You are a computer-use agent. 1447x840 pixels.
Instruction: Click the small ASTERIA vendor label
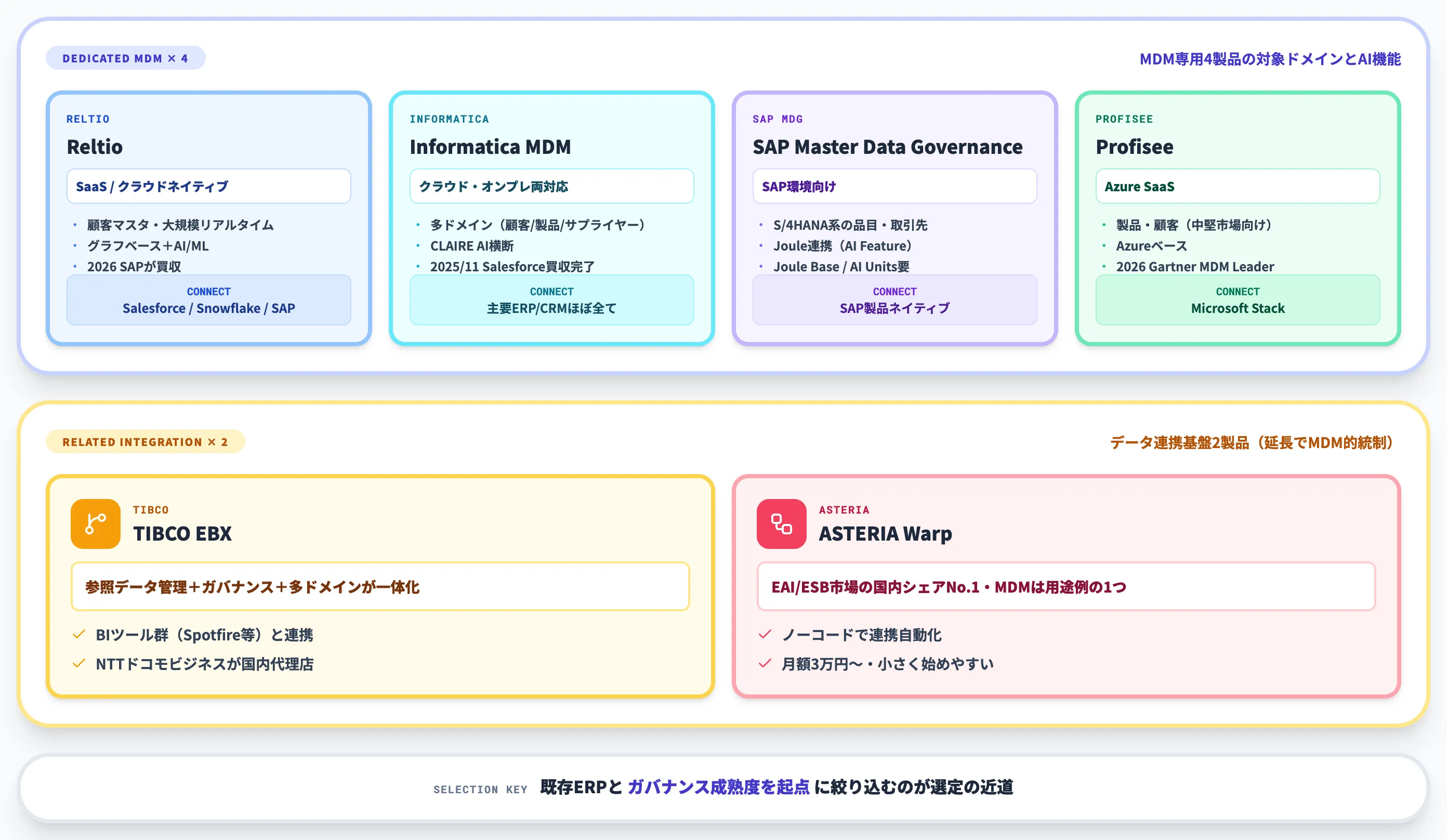(x=844, y=510)
